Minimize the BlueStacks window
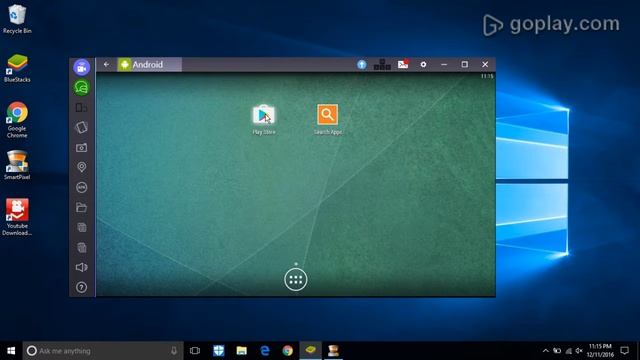Image resolution: width=640 pixels, height=360 pixels. click(x=444, y=64)
